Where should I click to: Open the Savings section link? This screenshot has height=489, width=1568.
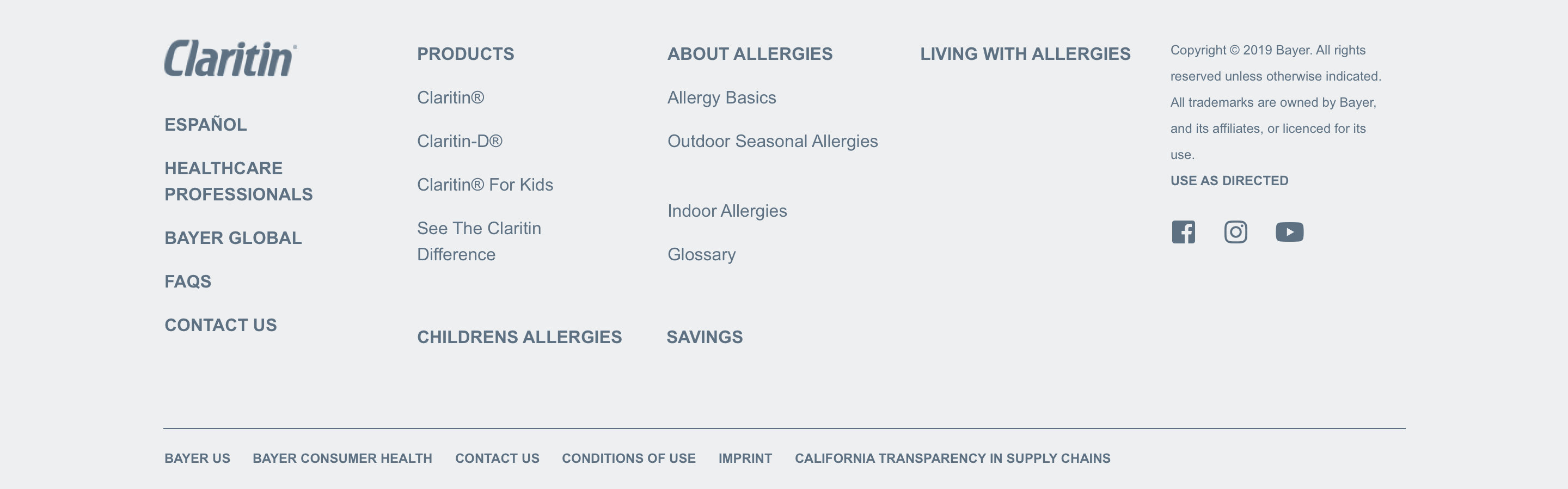[x=705, y=338]
